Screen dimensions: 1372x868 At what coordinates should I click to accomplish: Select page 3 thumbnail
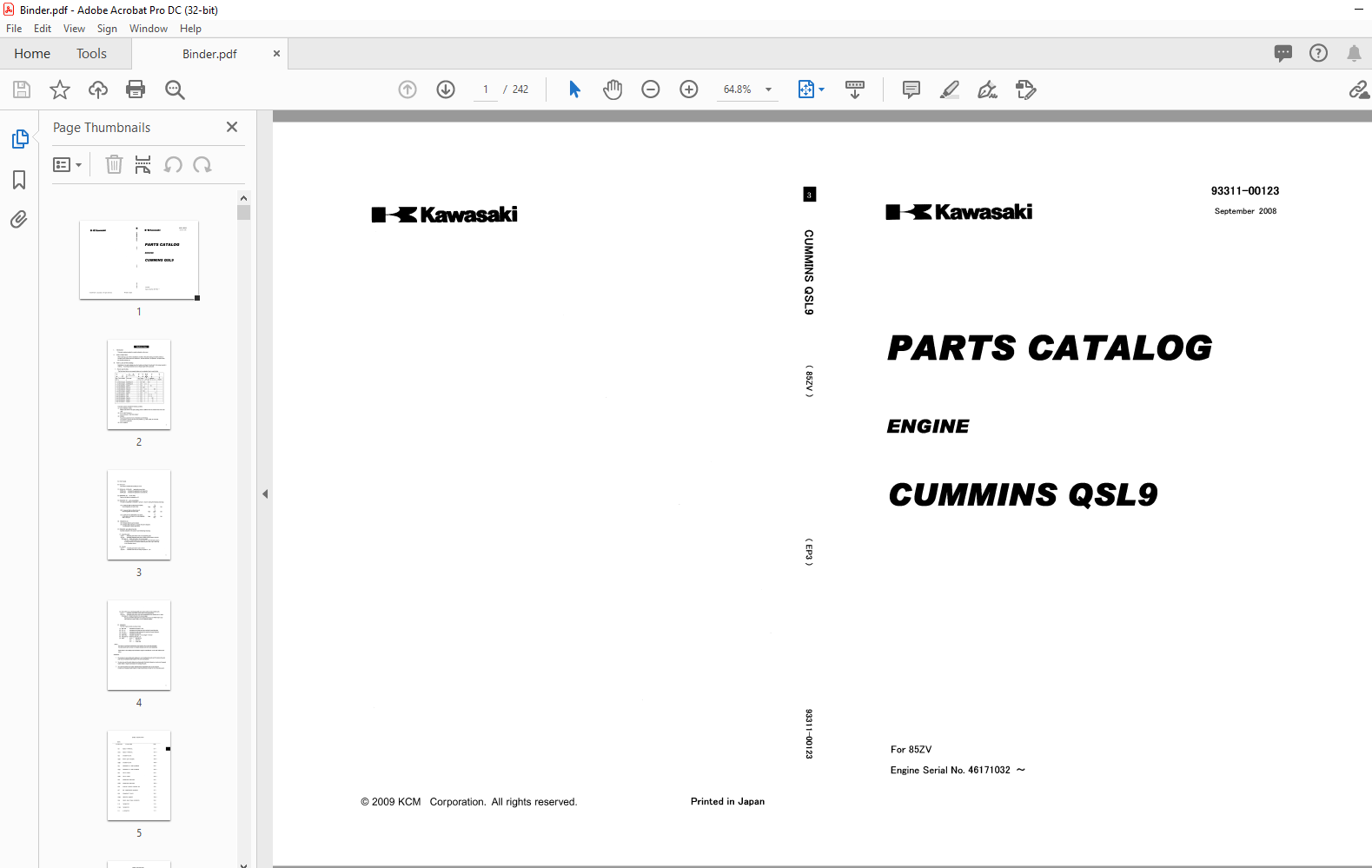139,514
